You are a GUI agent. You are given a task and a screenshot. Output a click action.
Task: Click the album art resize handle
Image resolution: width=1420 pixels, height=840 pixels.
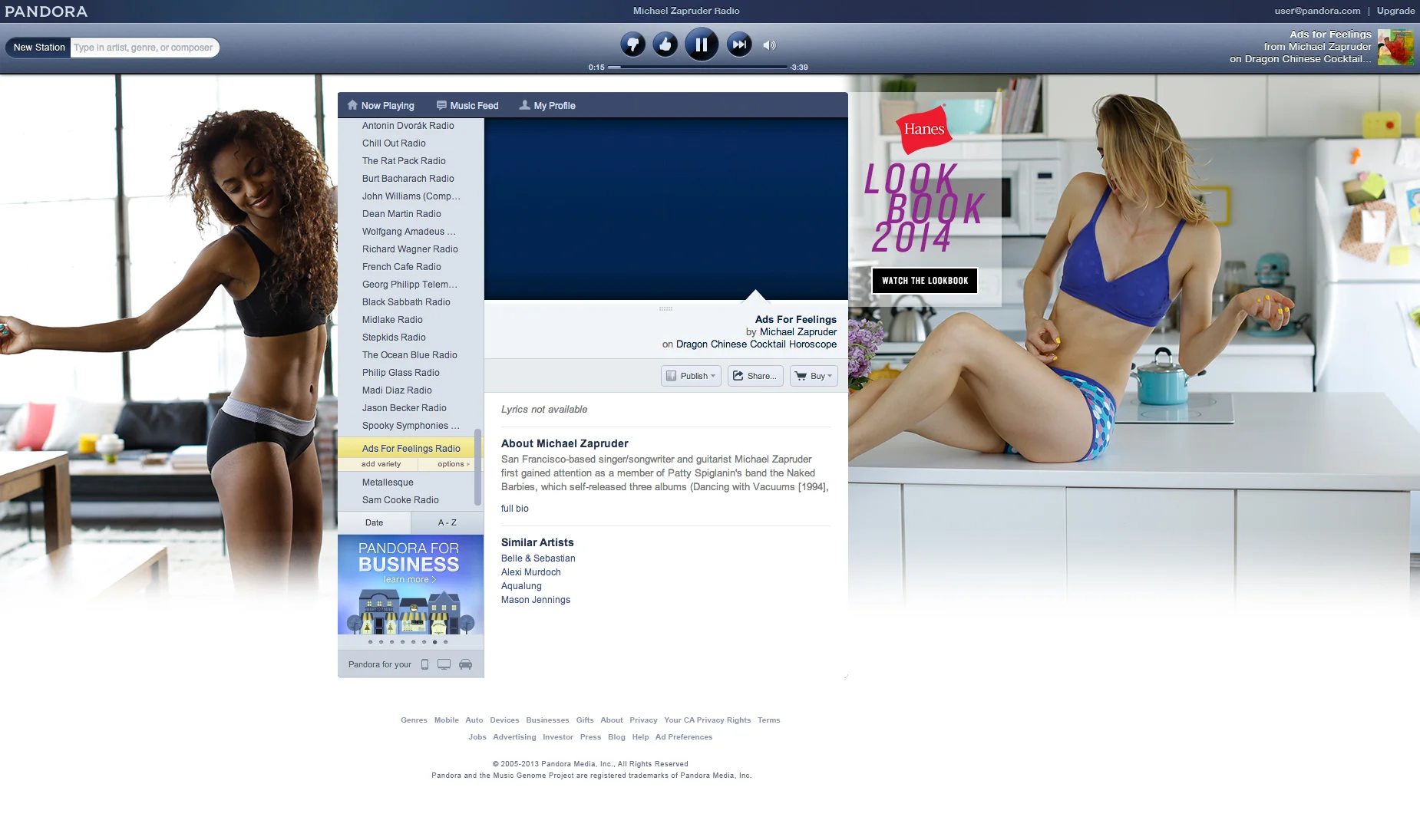tap(665, 308)
